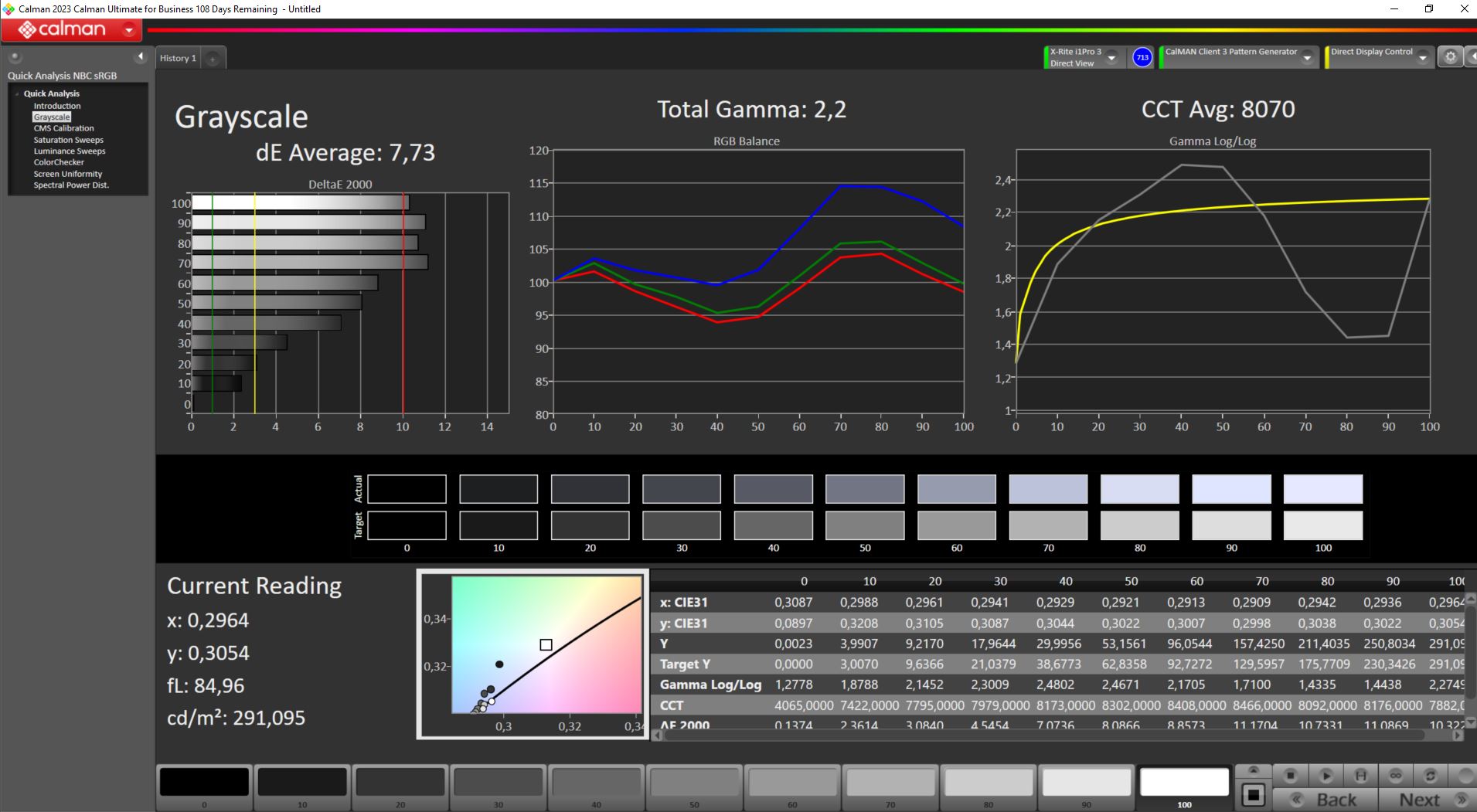
Task: Select Saturation Sweeps in the workflow tree
Action: point(68,140)
